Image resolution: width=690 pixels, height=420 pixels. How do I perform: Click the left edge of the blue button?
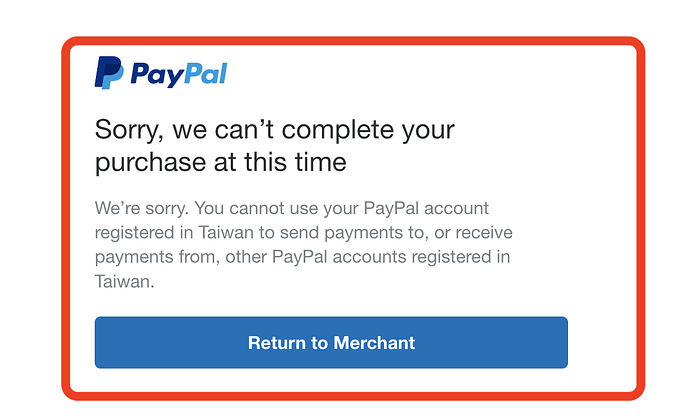click(101, 343)
